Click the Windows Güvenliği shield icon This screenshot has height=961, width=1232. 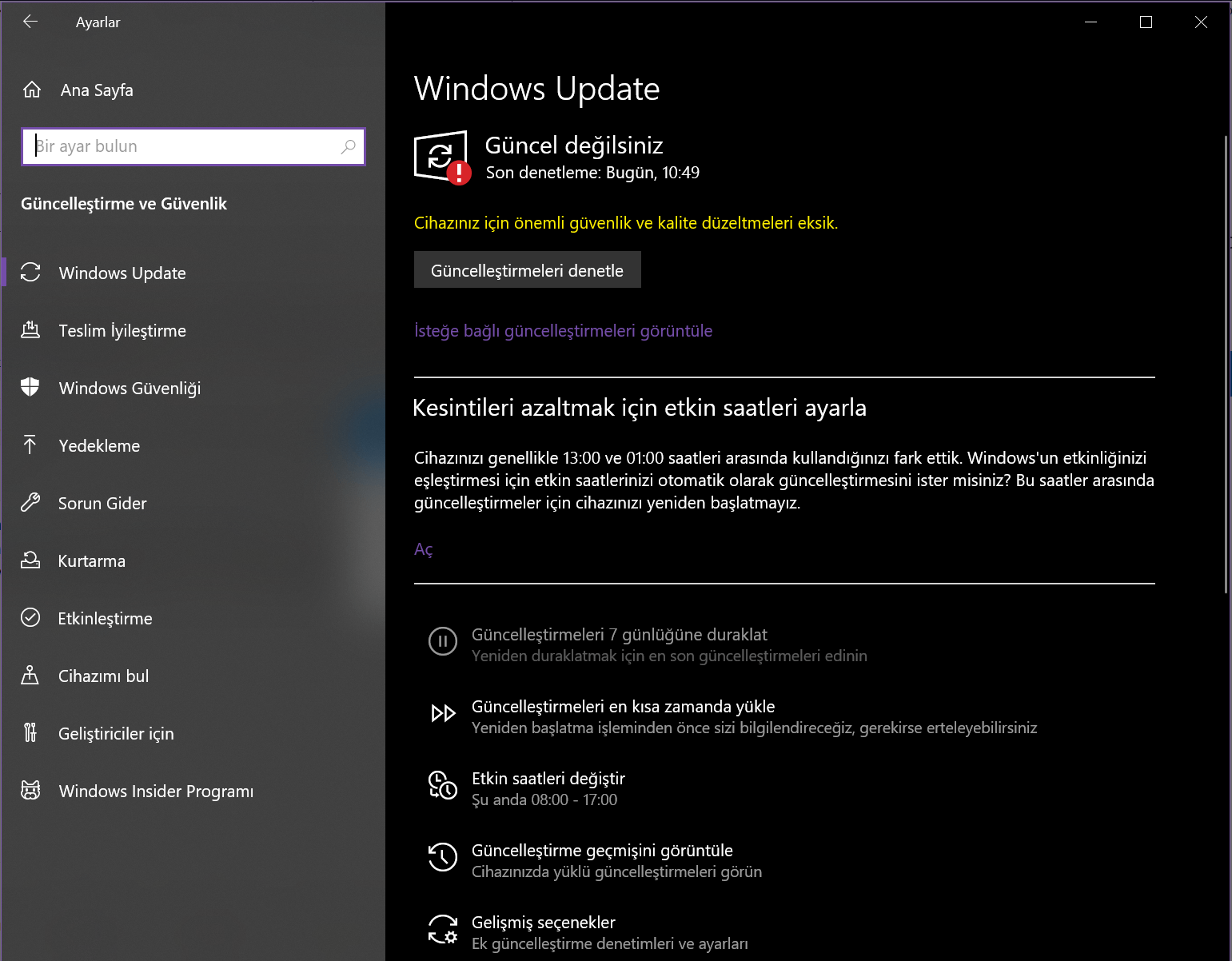click(30, 387)
